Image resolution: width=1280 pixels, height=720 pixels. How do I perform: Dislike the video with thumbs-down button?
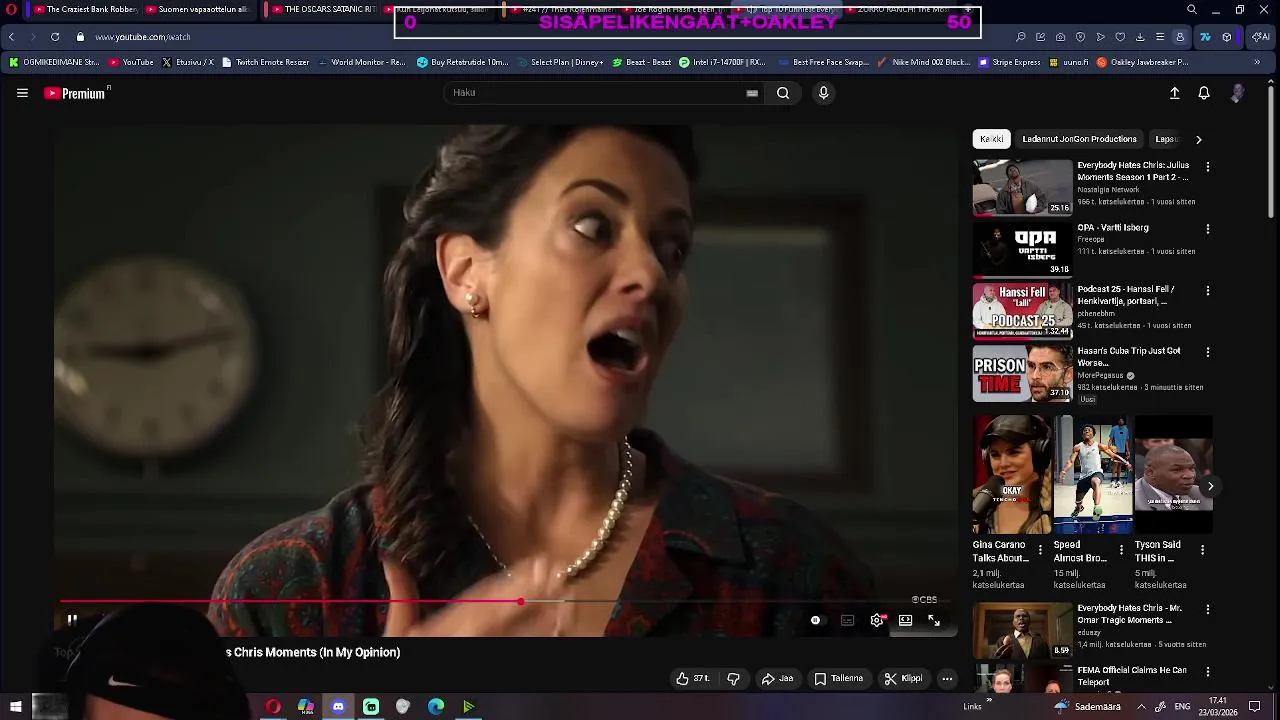pyautogui.click(x=733, y=678)
